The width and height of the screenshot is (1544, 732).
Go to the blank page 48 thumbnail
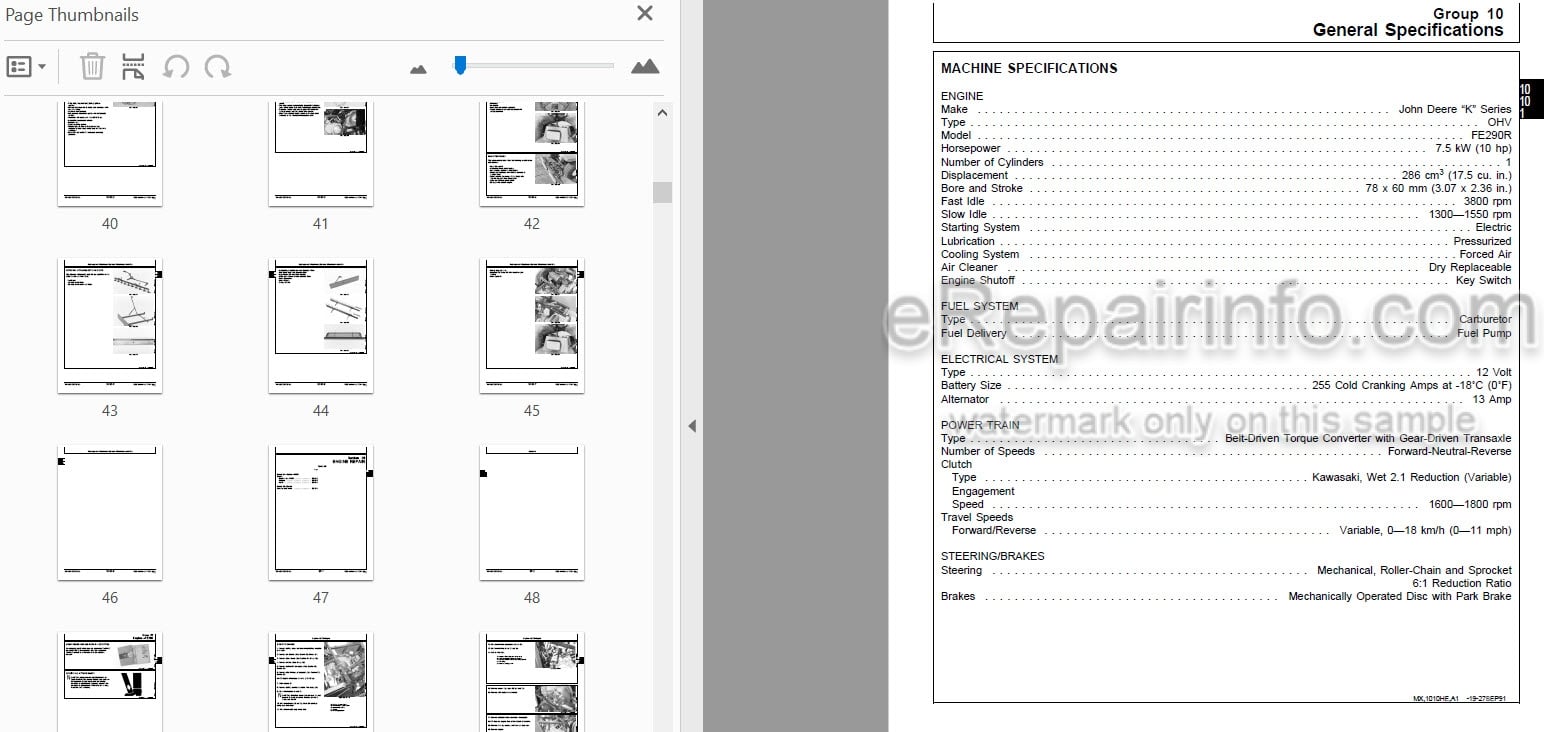pos(532,513)
